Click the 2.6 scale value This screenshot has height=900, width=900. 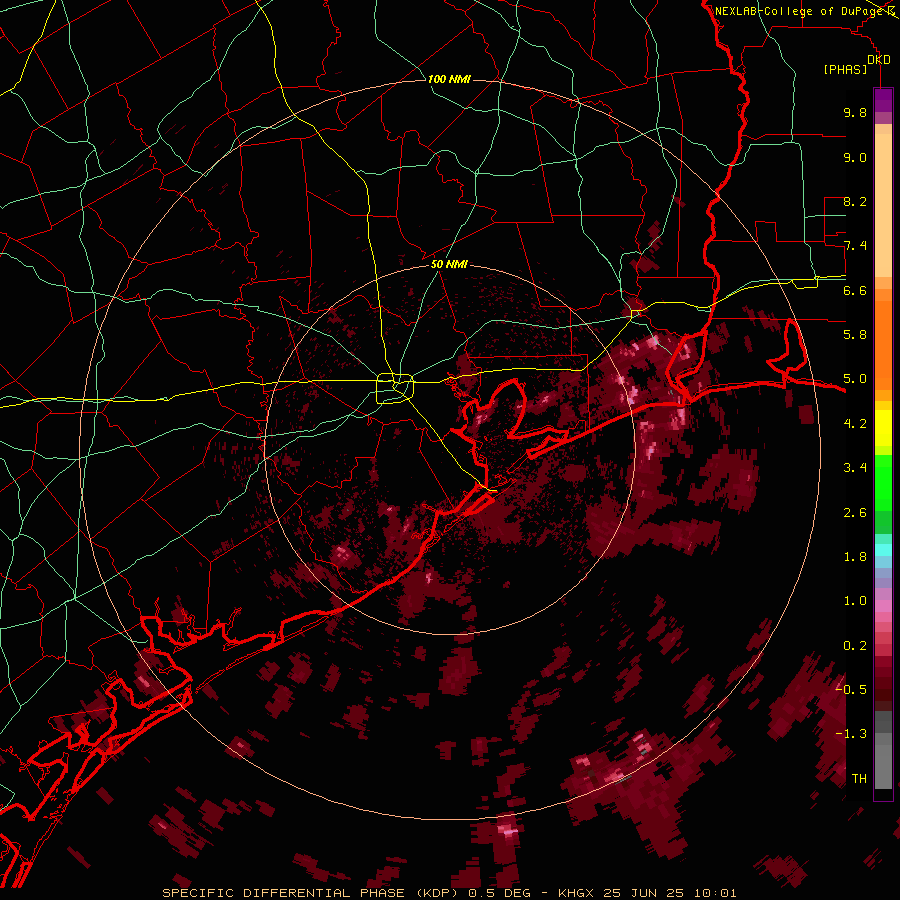(855, 513)
